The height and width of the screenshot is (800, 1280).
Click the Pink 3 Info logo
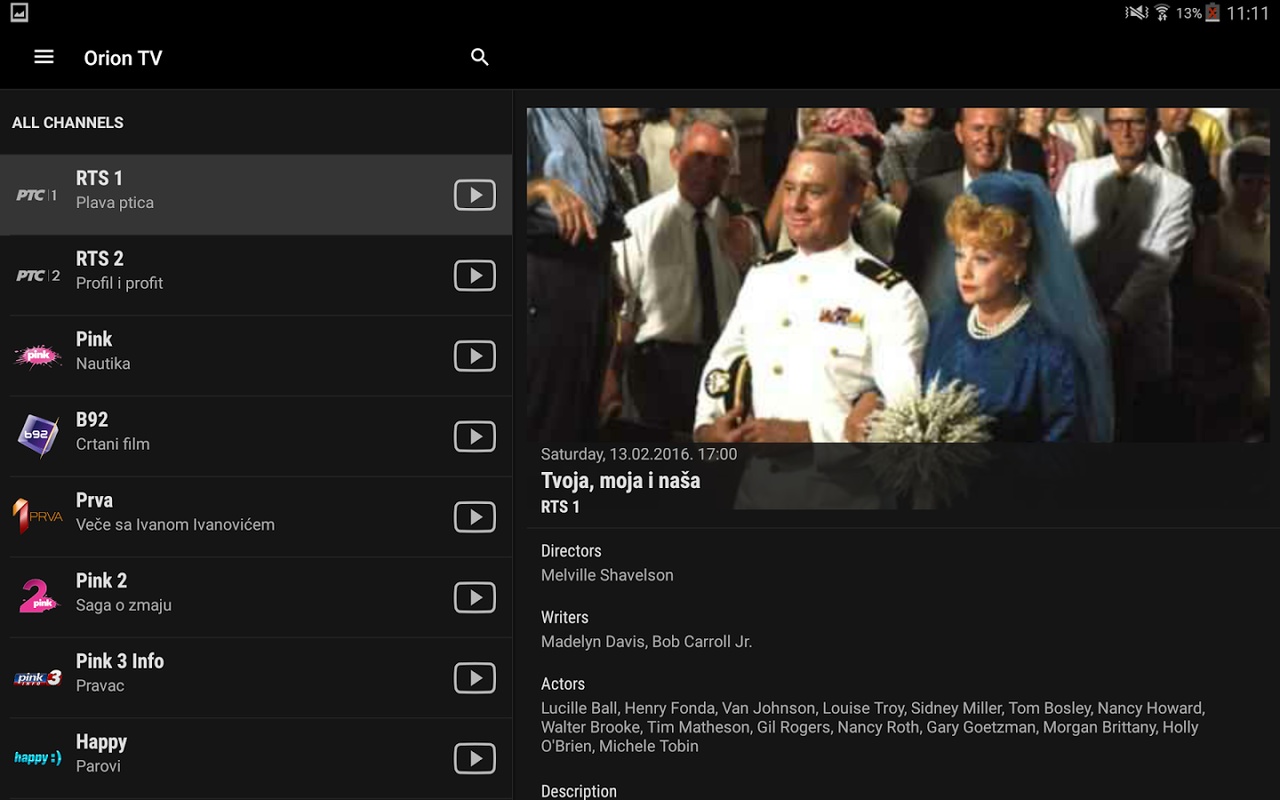38,678
